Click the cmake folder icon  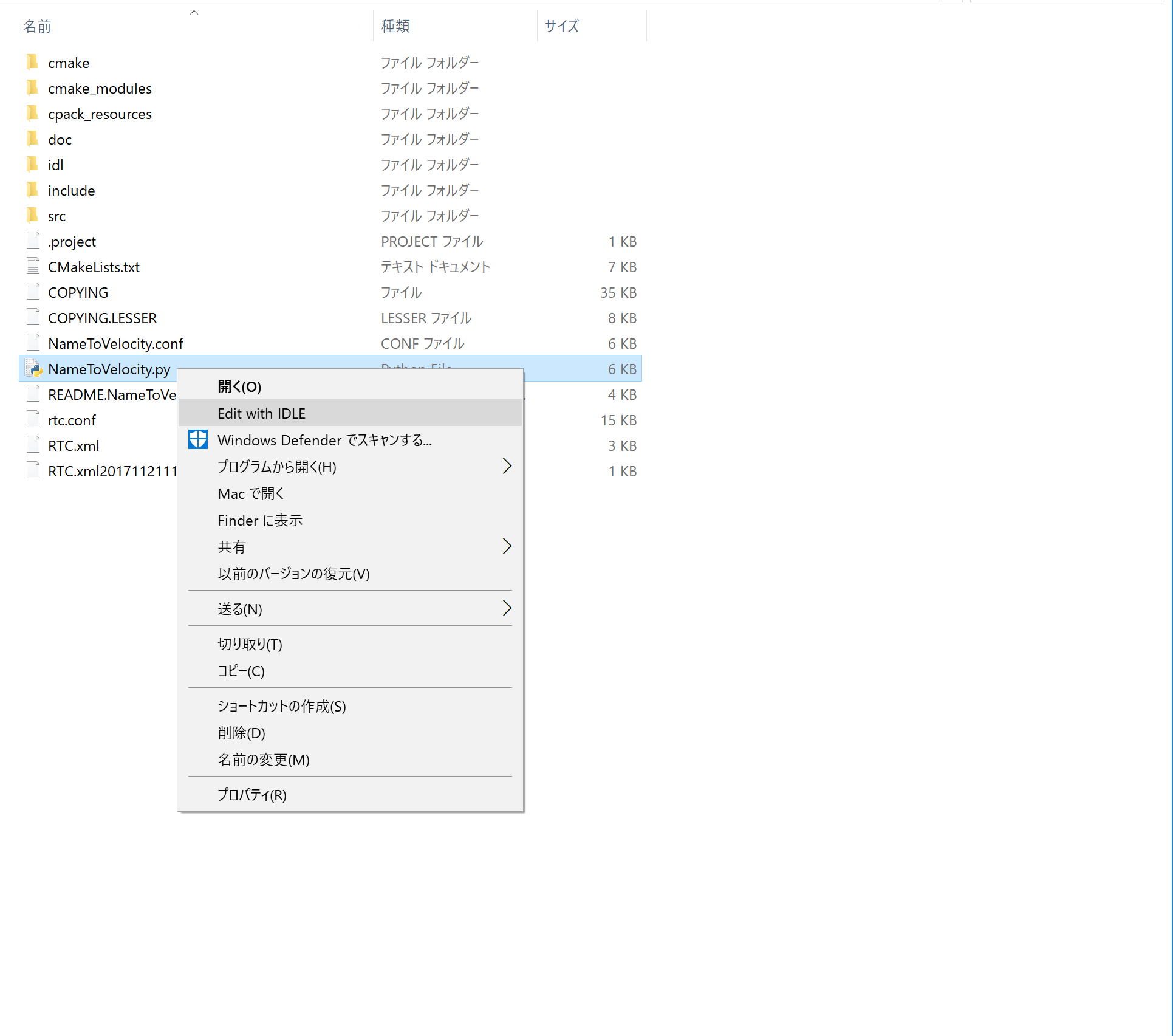(33, 62)
